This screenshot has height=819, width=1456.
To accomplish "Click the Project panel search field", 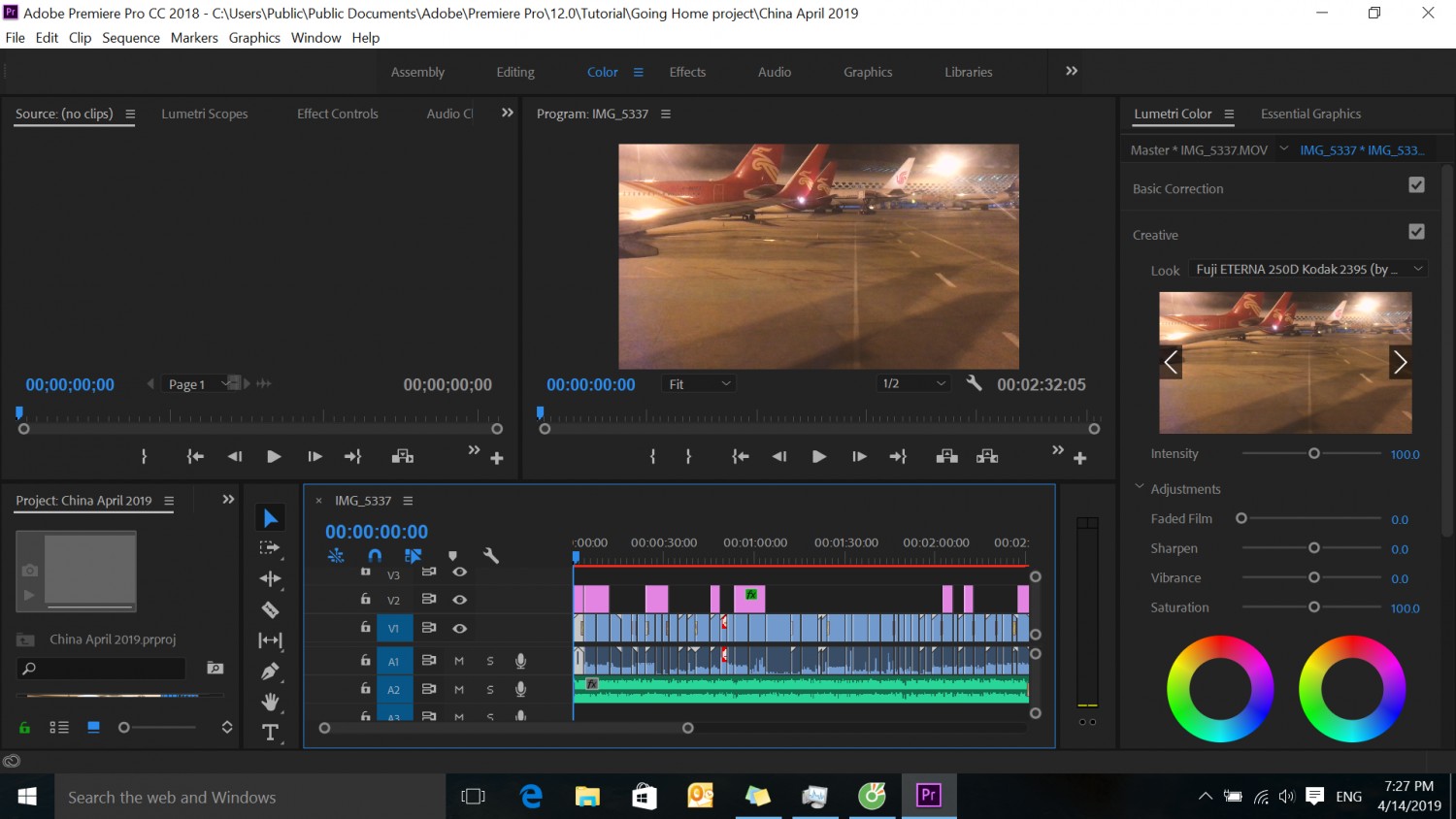I will click(x=101, y=668).
